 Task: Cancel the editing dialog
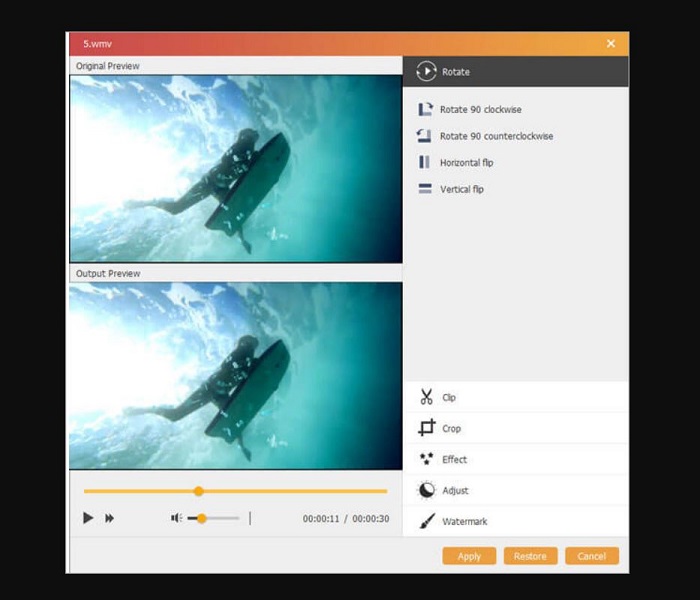coord(592,556)
